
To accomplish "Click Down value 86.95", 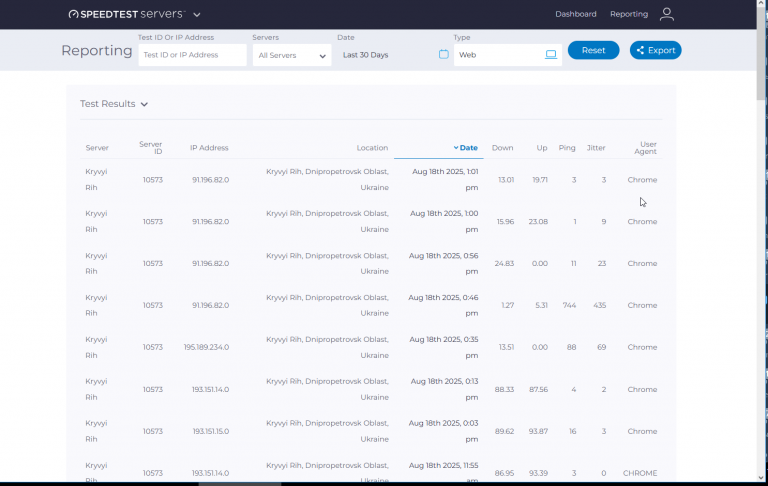I will (504, 473).
